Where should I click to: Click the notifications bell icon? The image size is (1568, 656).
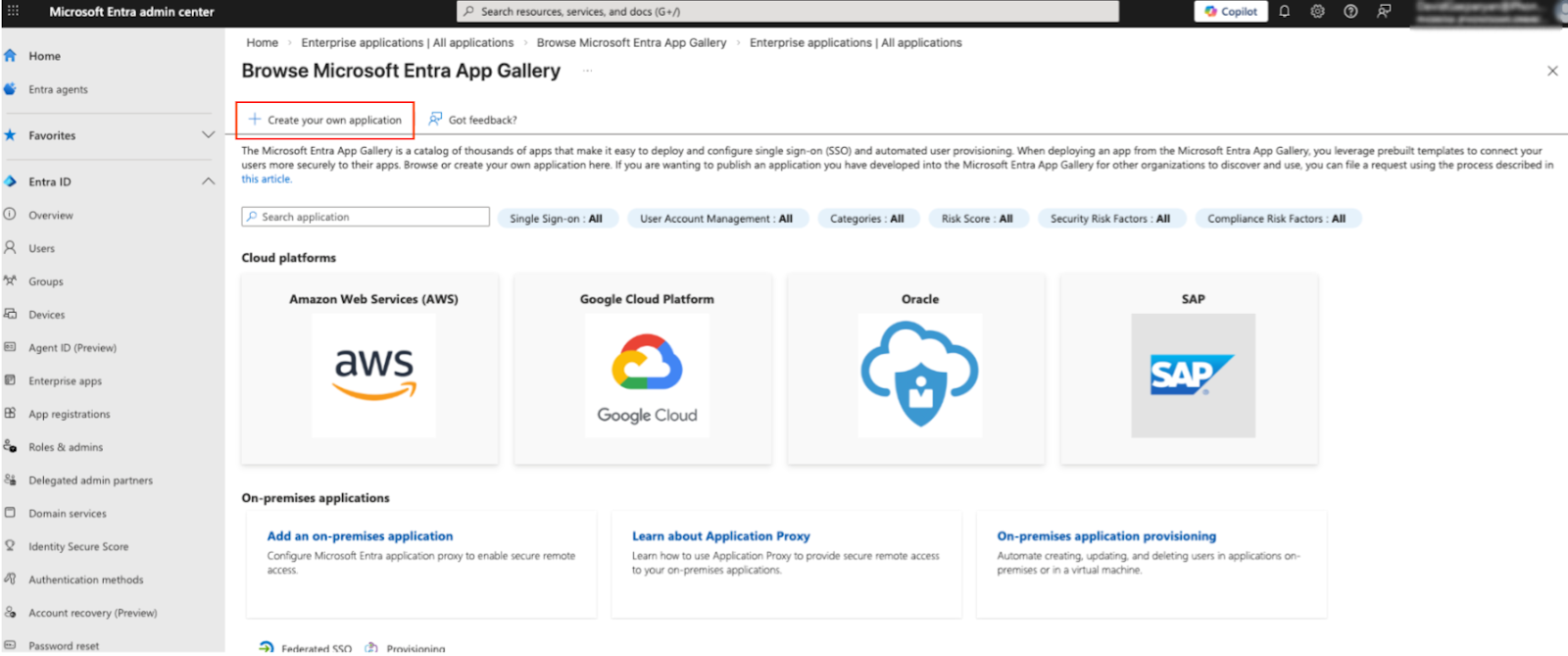1284,12
